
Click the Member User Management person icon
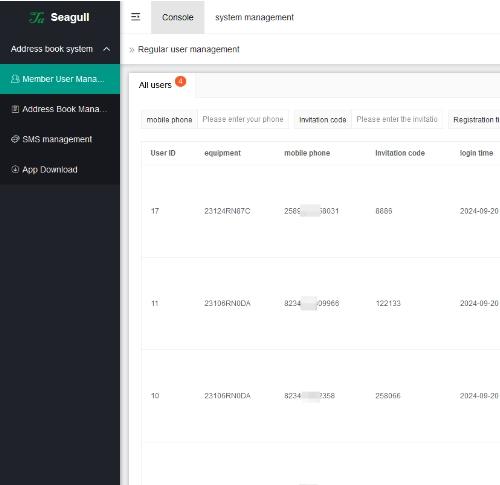[x=15, y=79]
